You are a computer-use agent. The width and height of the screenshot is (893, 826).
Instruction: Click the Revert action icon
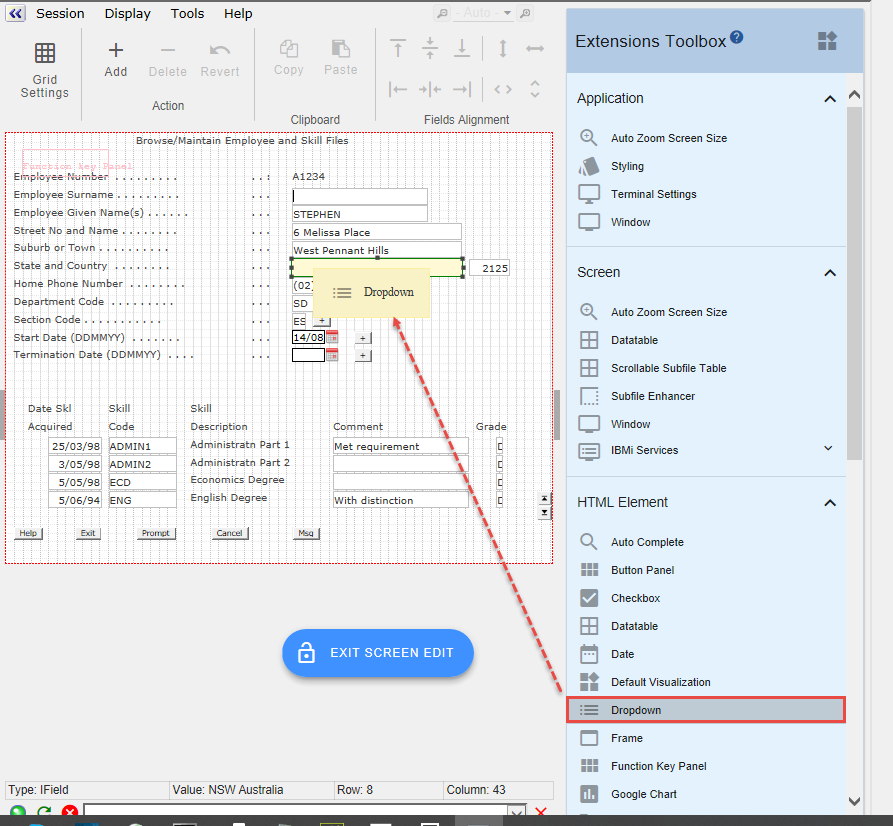(220, 60)
